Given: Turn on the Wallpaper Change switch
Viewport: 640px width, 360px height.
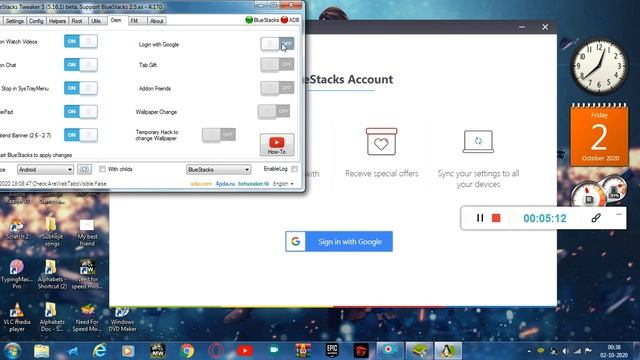Looking at the screenshot, I should coord(274,111).
